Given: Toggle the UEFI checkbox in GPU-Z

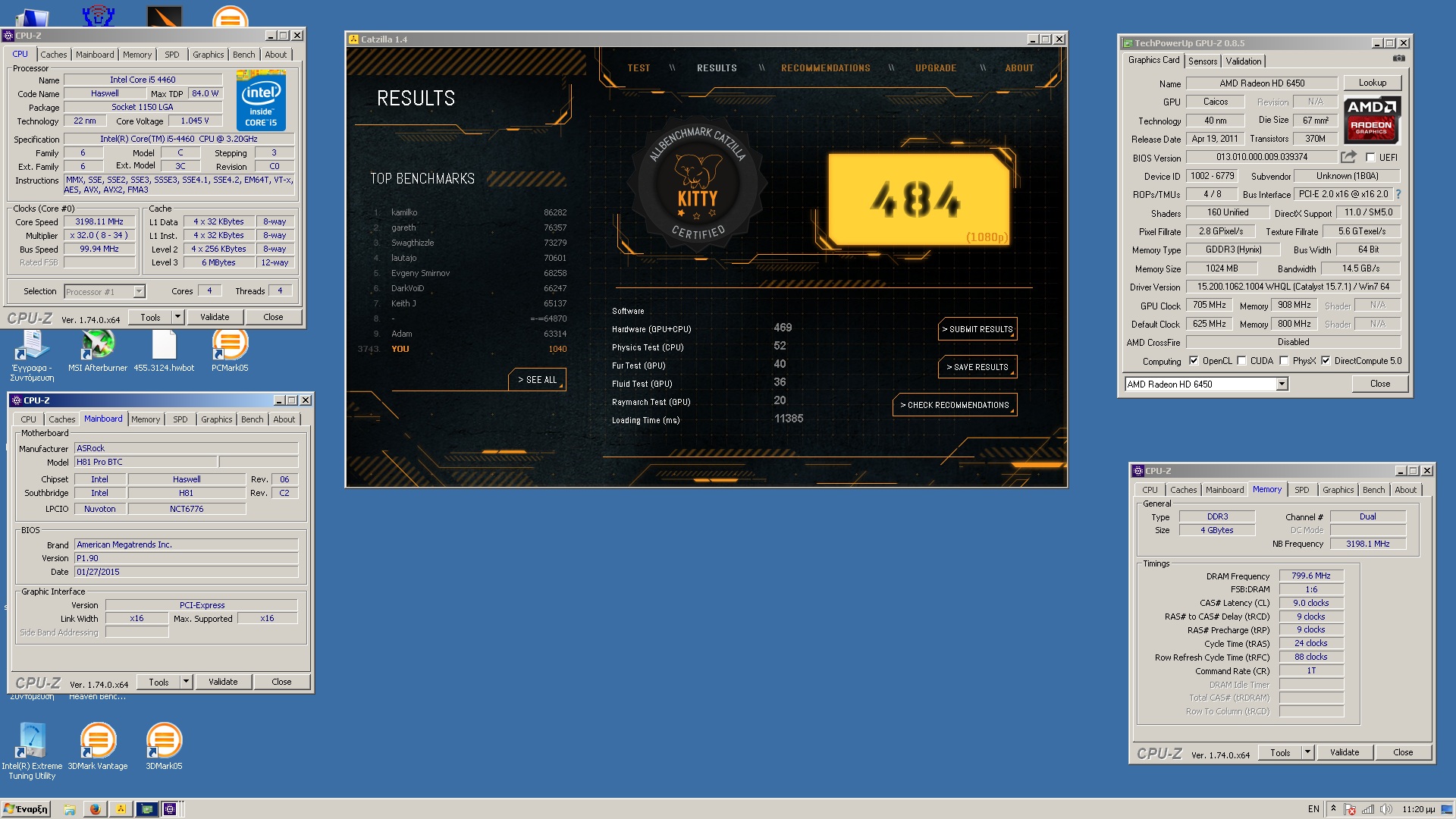Looking at the screenshot, I should click(x=1370, y=158).
